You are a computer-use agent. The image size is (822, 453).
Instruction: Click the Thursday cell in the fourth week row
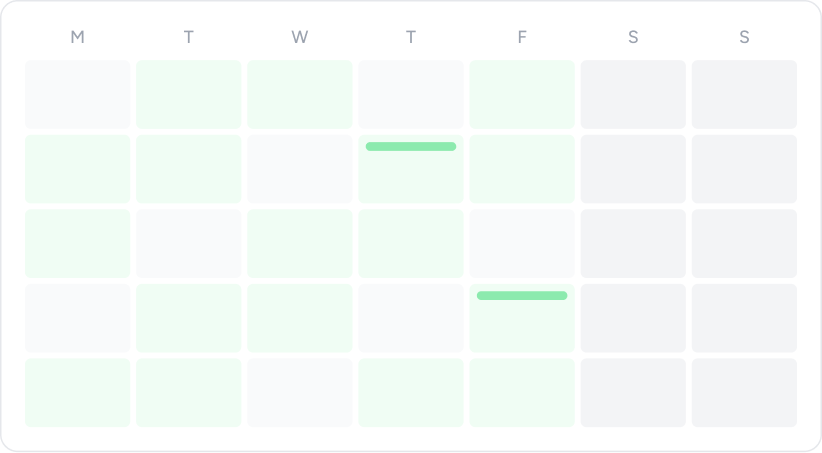click(x=411, y=318)
